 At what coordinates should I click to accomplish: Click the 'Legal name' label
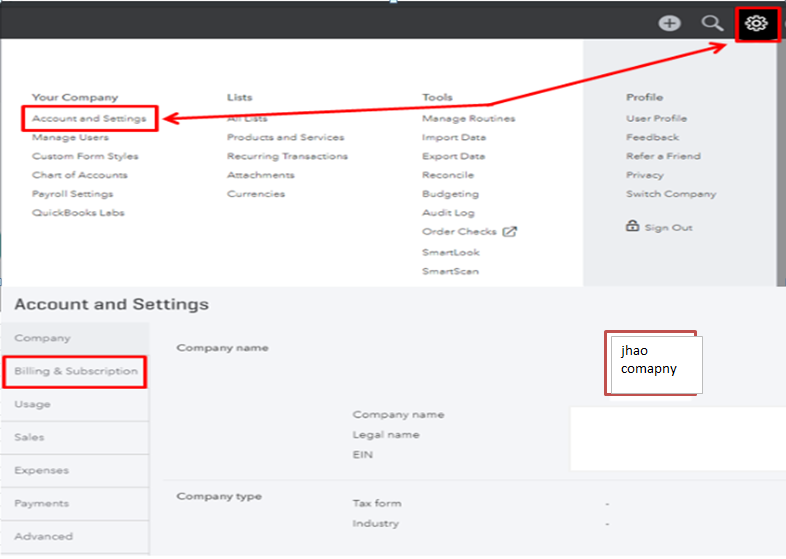click(x=386, y=435)
